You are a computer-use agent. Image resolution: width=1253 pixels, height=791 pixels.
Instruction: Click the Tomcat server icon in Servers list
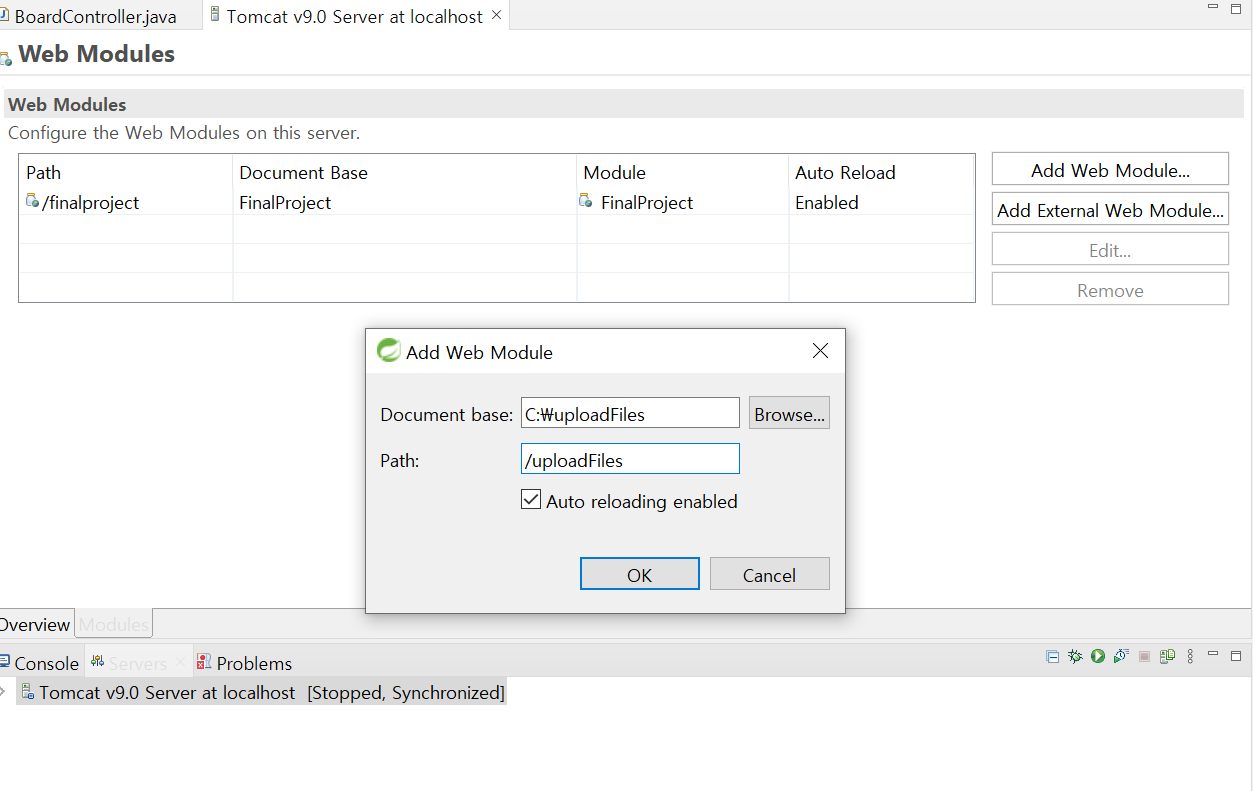[29, 692]
